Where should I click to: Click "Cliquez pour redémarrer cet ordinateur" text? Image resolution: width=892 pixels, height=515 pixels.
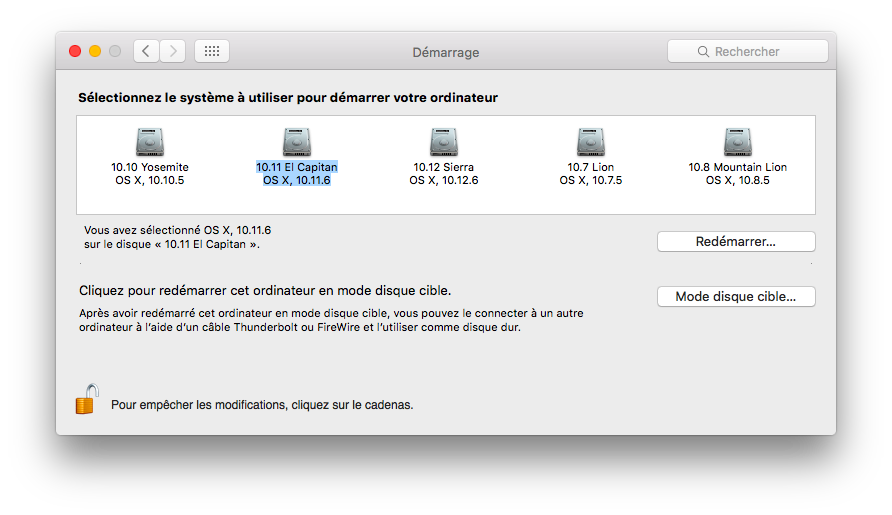coord(265,291)
